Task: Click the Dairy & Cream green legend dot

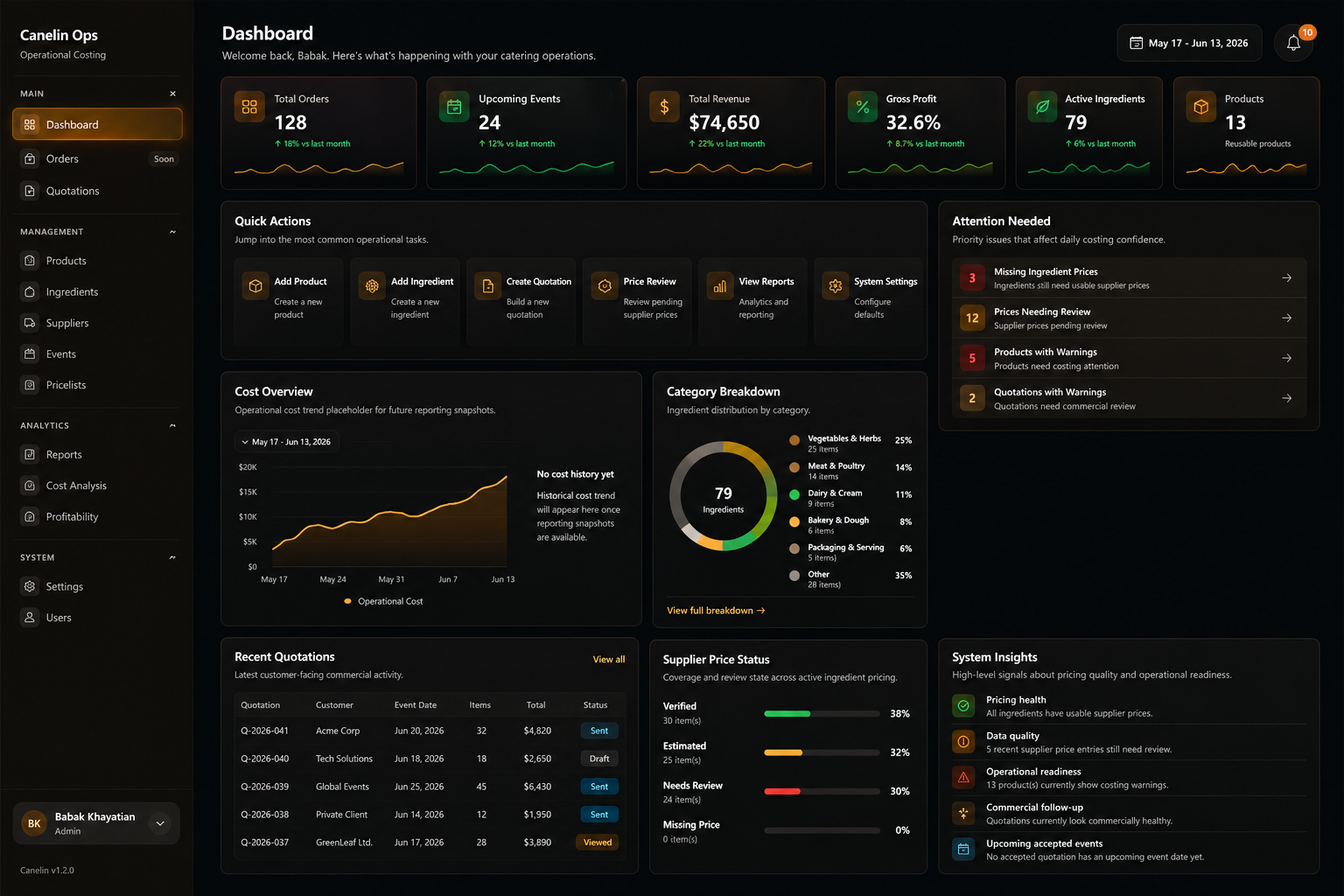Action: (x=794, y=494)
